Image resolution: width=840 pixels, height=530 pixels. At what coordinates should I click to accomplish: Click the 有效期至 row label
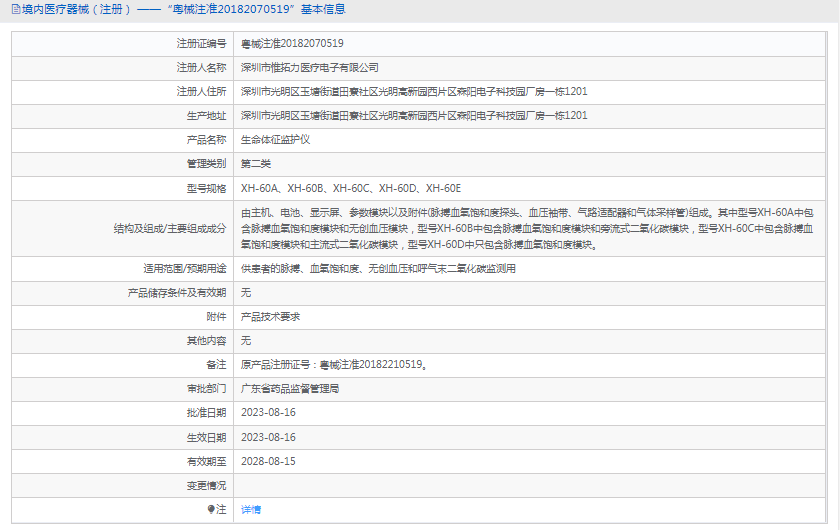(206, 461)
